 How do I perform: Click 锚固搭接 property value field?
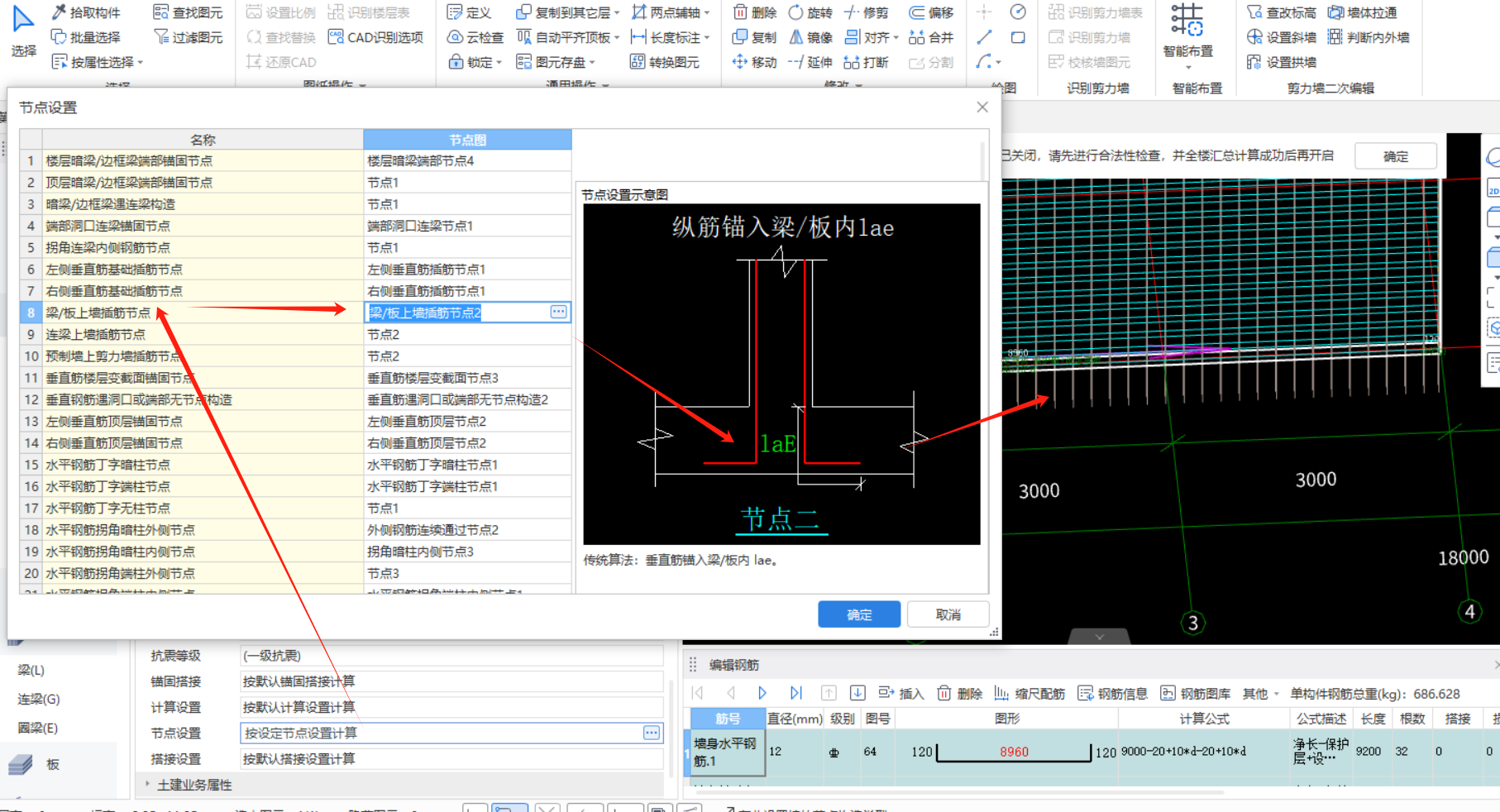(x=451, y=681)
